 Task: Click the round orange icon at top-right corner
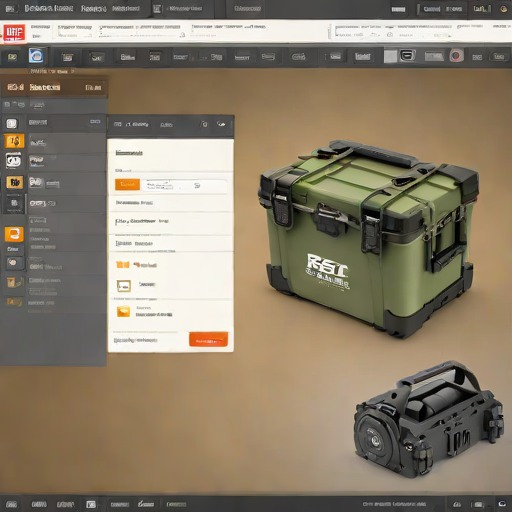coord(503,9)
